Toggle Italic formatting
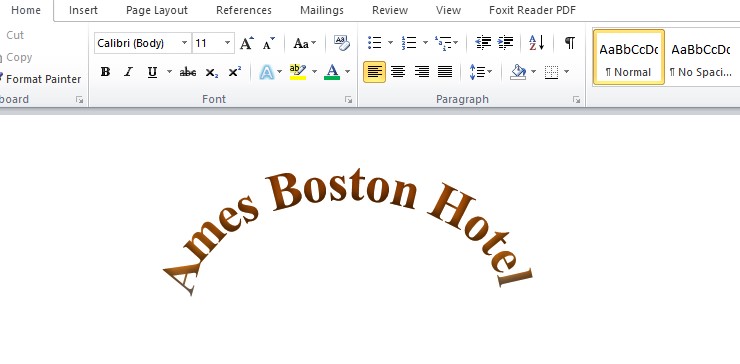The width and height of the screenshot is (740, 364). pos(128,72)
